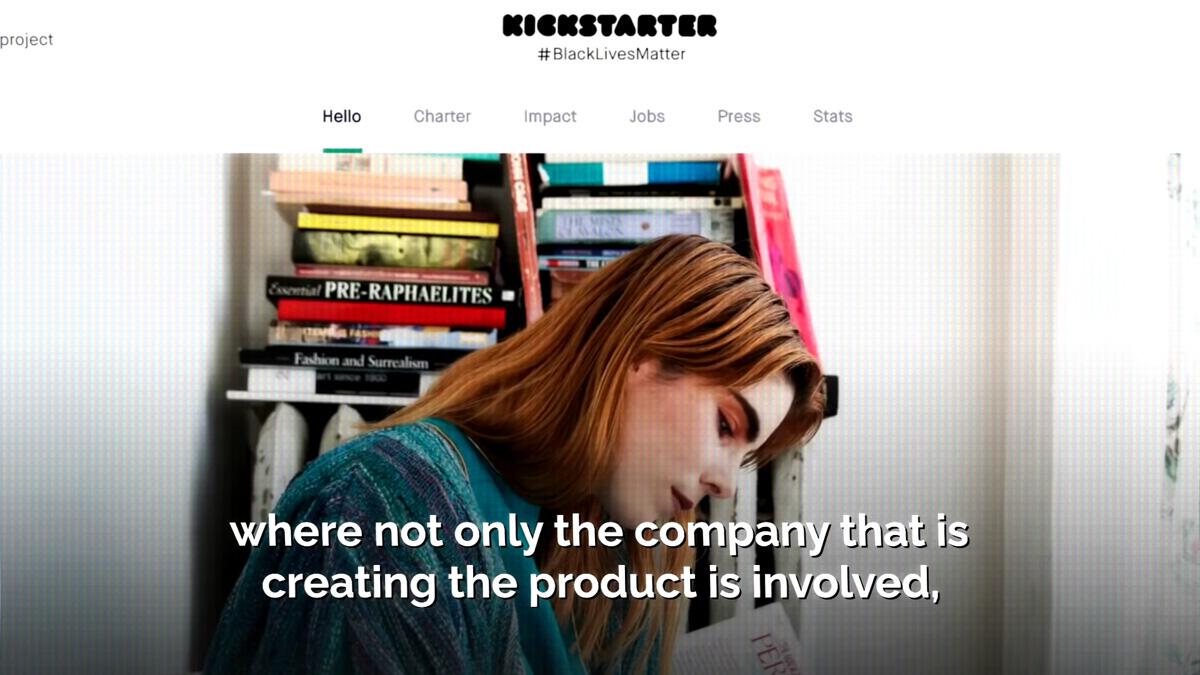Click the caption line 'where not only the company'
1200x675 pixels.
click(x=600, y=532)
